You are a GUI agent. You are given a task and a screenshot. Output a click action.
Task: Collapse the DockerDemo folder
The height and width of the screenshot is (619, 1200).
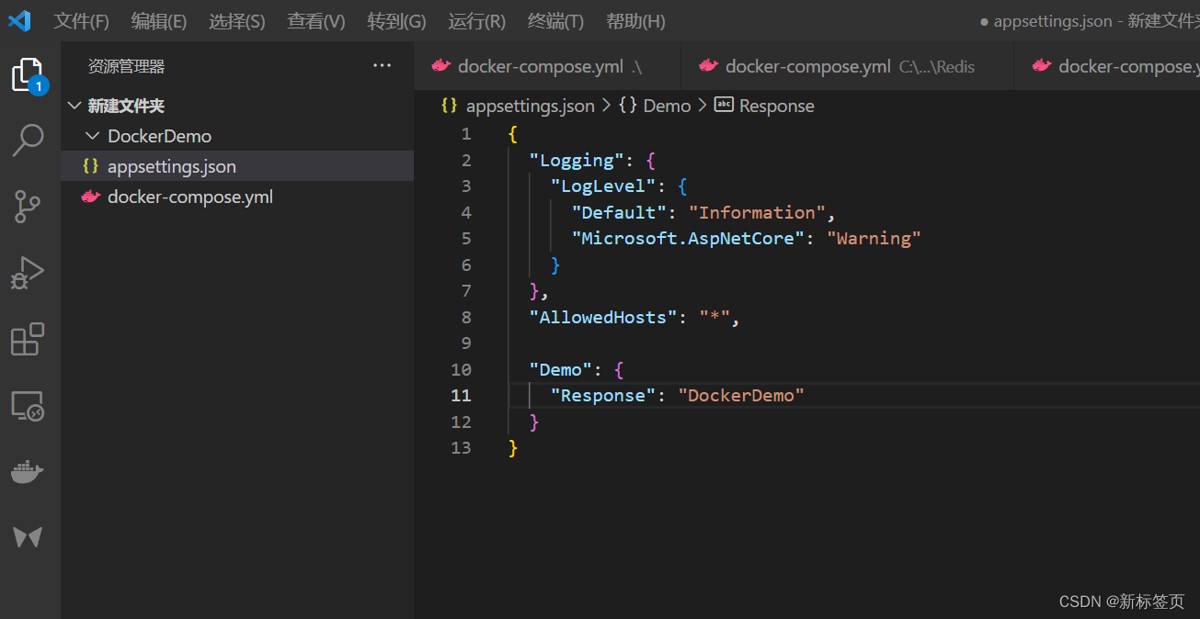[x=158, y=136]
